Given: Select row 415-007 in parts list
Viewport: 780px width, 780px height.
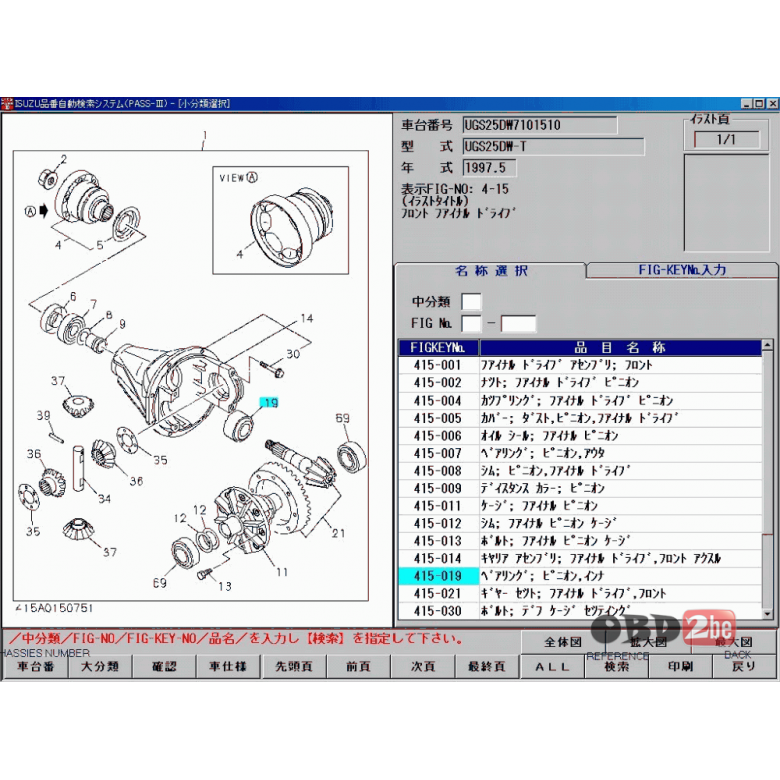Looking at the screenshot, I should (x=580, y=453).
